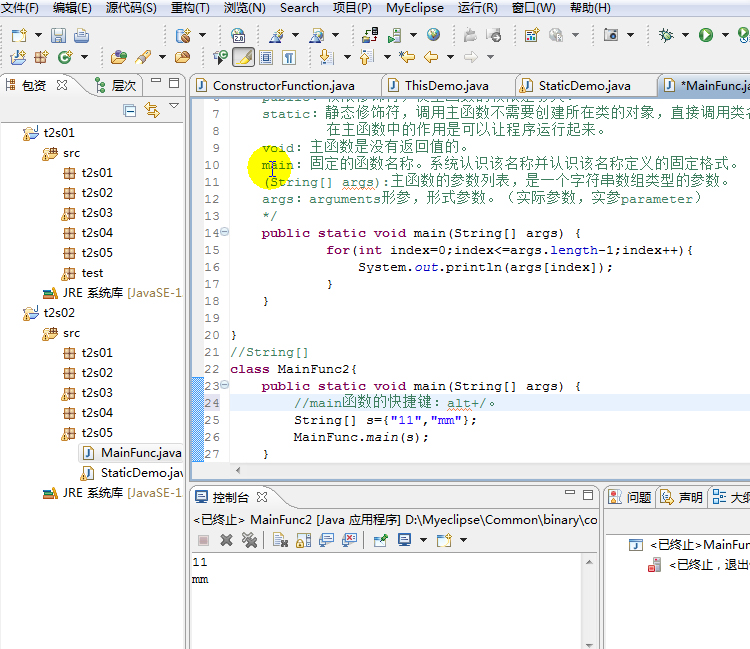Click the console vertical scrollbar up arrow
This screenshot has height=649, width=750.
[589, 562]
